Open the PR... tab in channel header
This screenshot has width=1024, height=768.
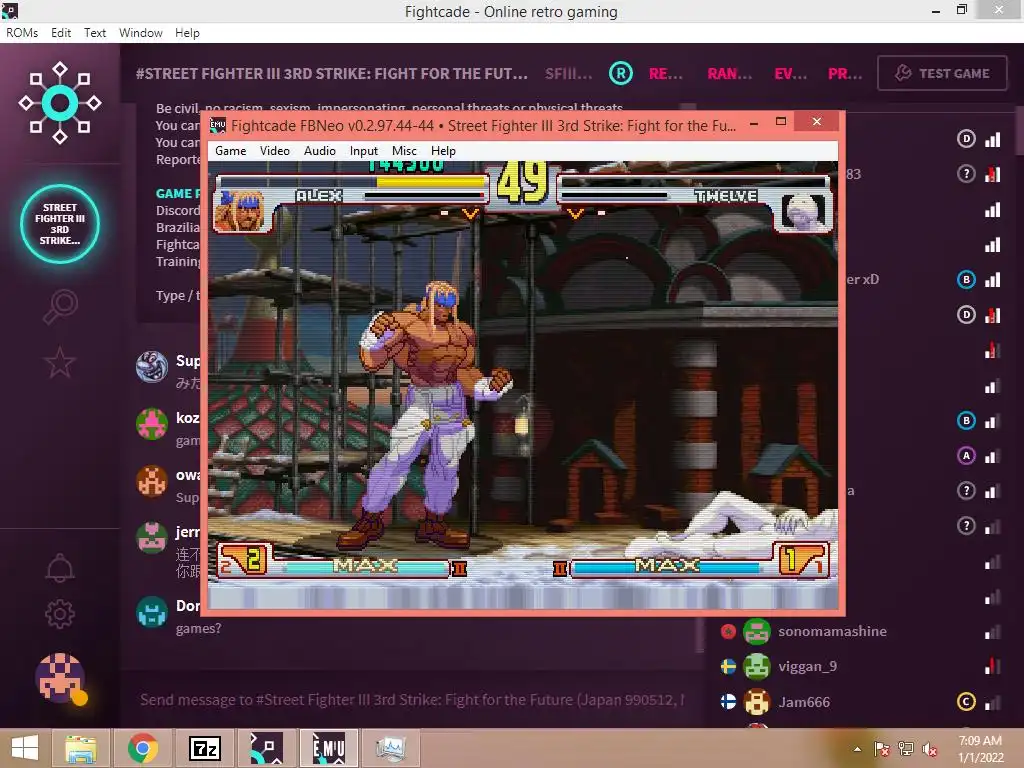pyautogui.click(x=845, y=74)
